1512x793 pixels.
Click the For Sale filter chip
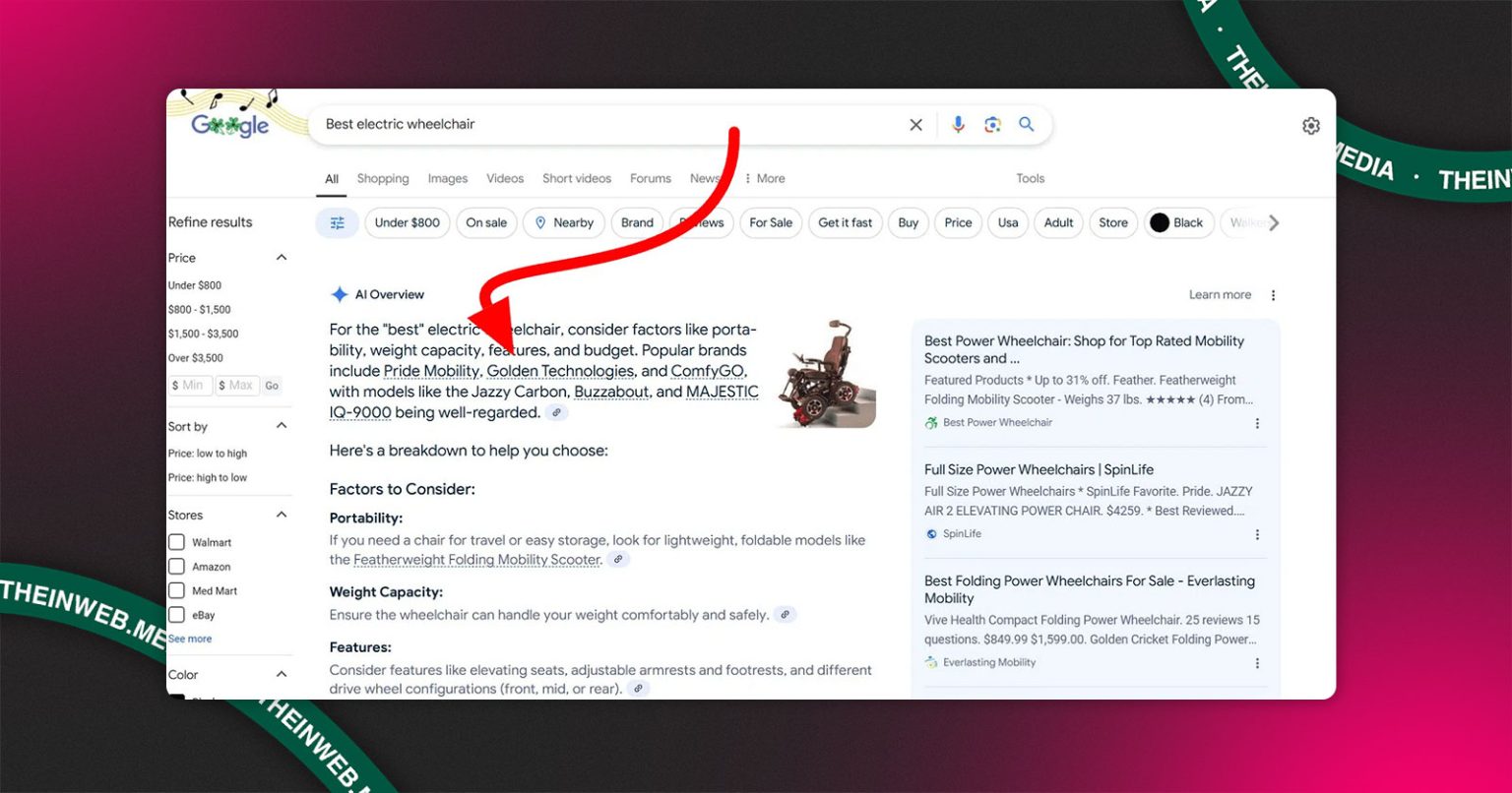click(x=771, y=223)
